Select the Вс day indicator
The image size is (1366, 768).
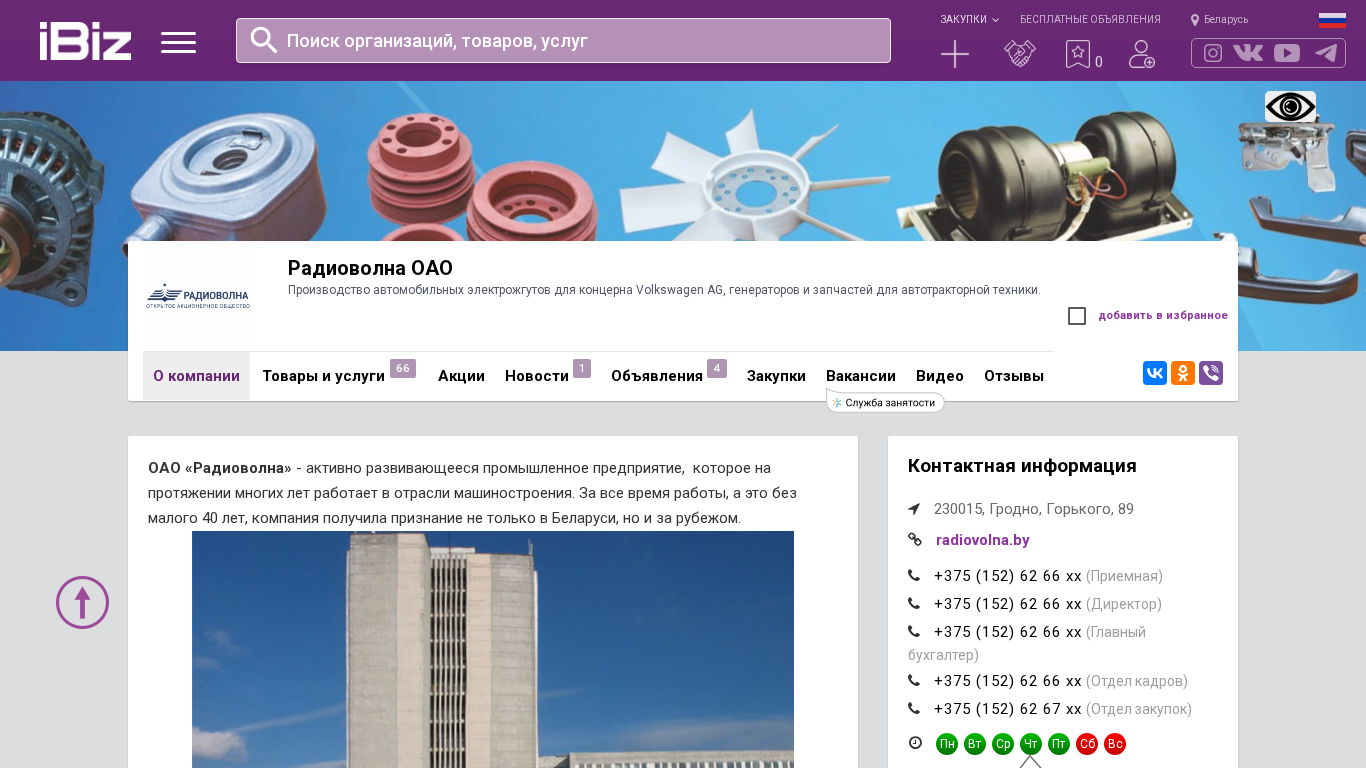(x=1115, y=744)
